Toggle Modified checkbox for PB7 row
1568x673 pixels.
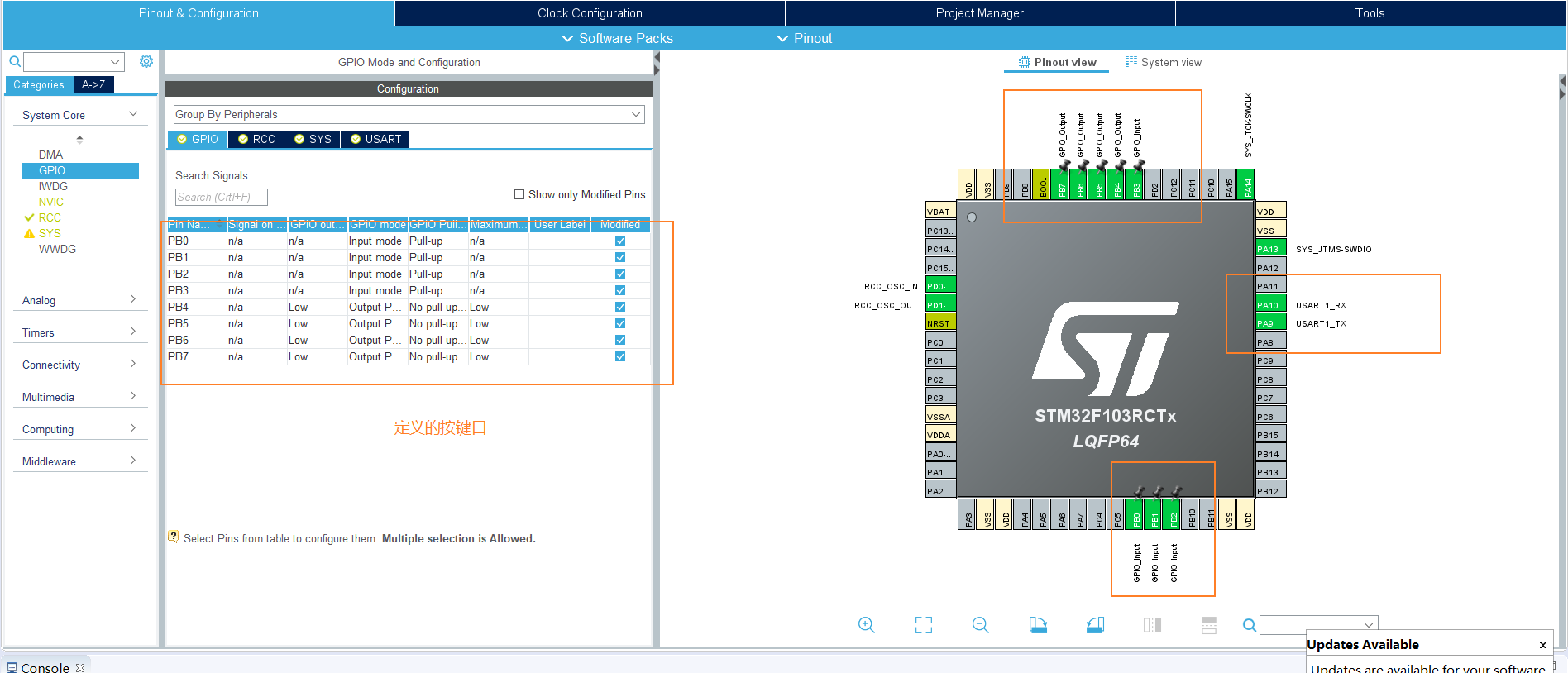(x=620, y=356)
